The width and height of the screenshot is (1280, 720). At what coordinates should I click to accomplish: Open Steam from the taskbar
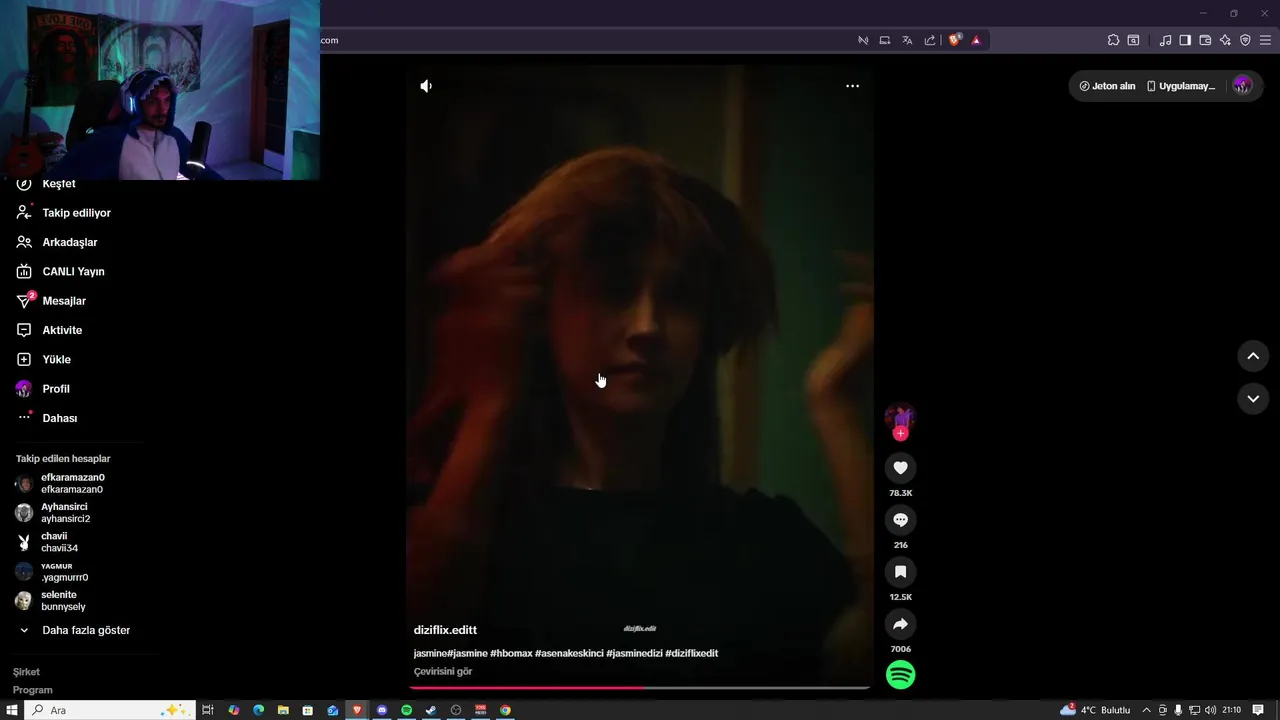[431, 710]
